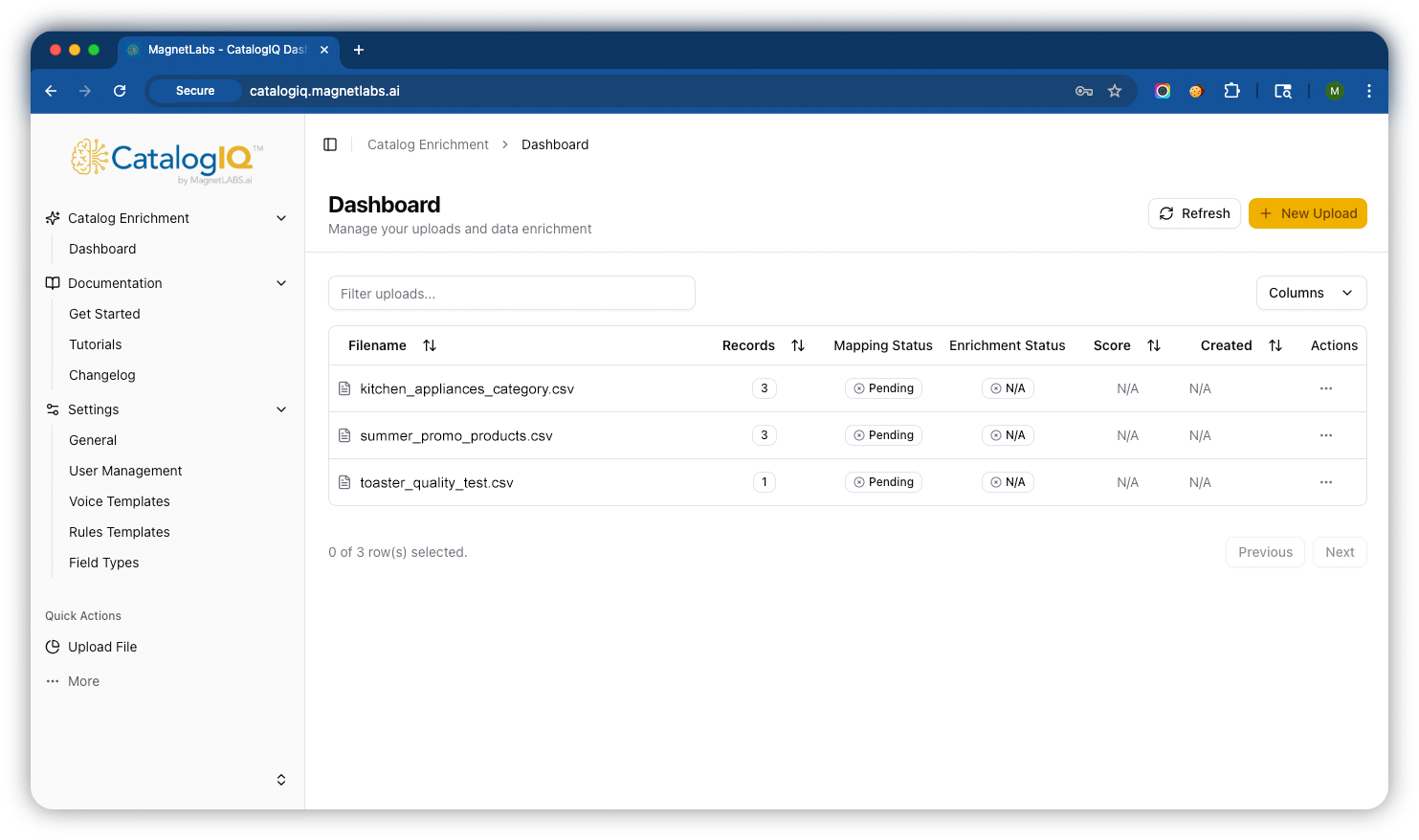
Task: Click the cookie extension icon
Action: tap(1196, 92)
